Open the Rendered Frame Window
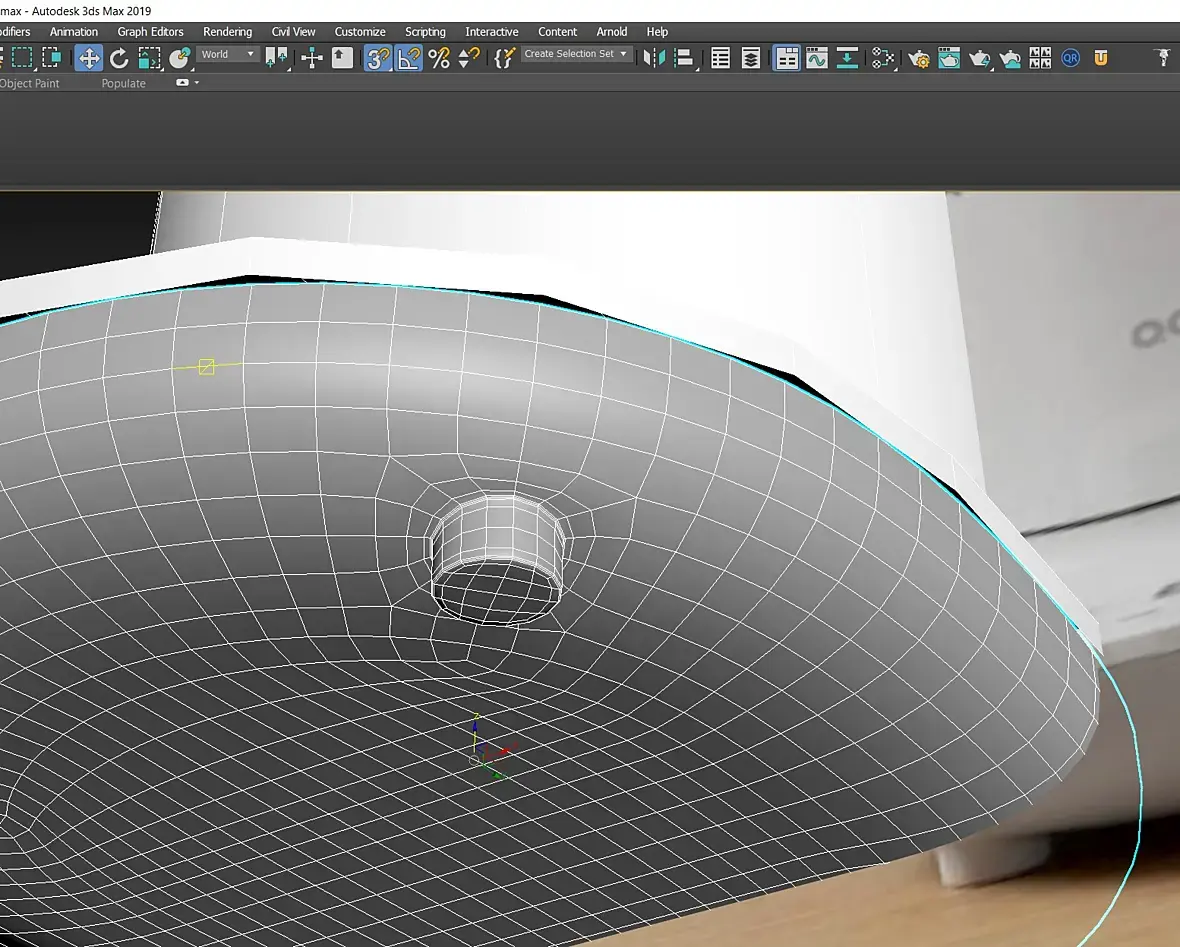This screenshot has width=1180, height=947. click(949, 58)
